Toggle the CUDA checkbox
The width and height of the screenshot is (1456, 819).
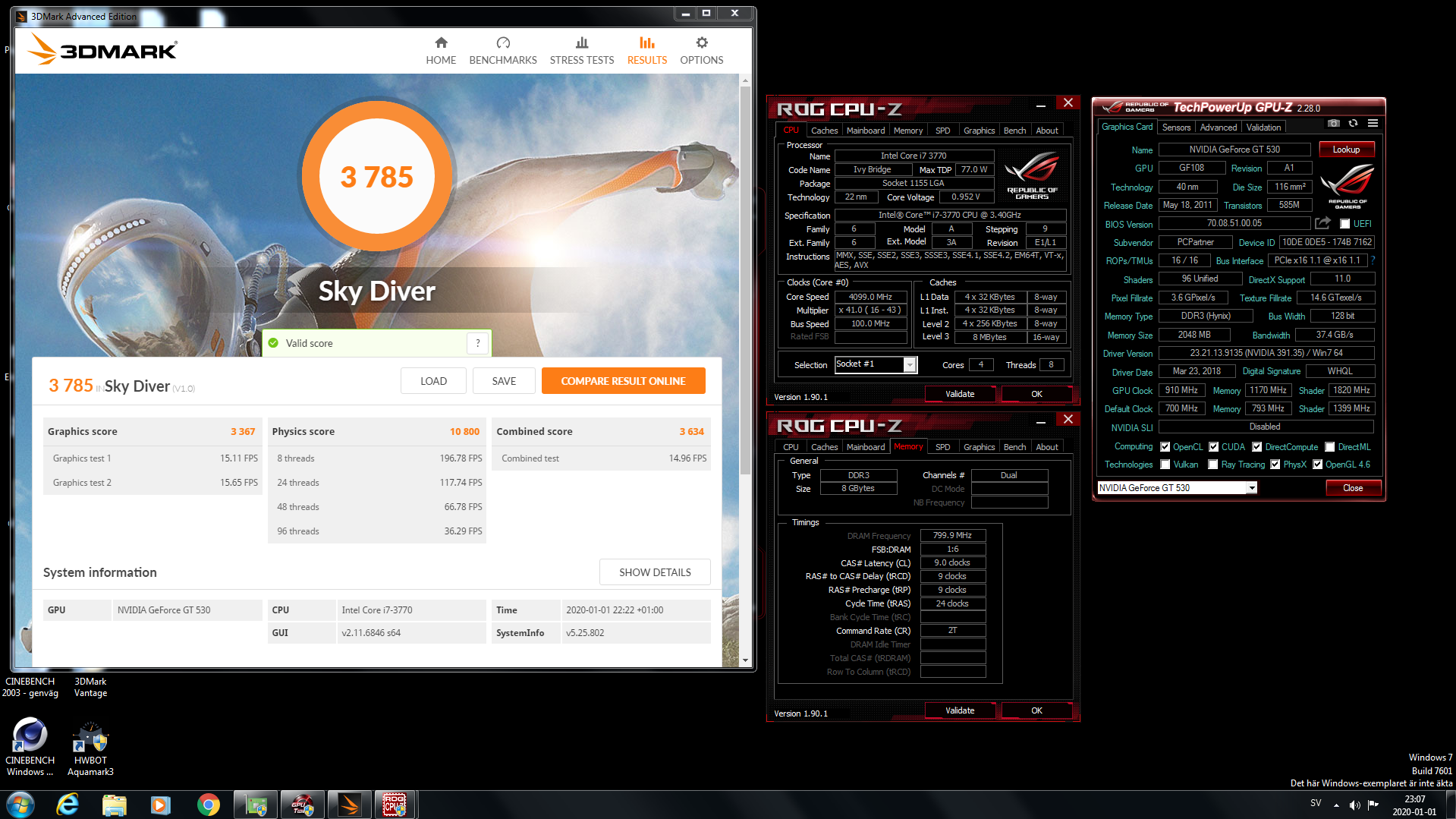point(1213,447)
